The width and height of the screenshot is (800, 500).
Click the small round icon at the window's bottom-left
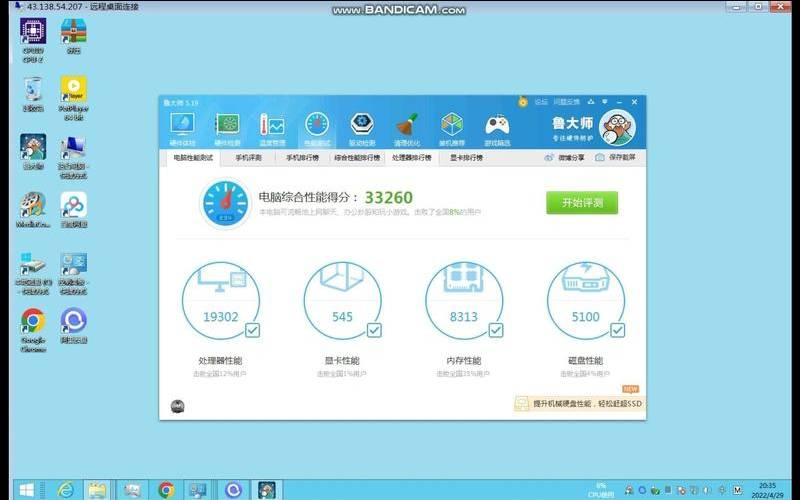pyautogui.click(x=178, y=407)
